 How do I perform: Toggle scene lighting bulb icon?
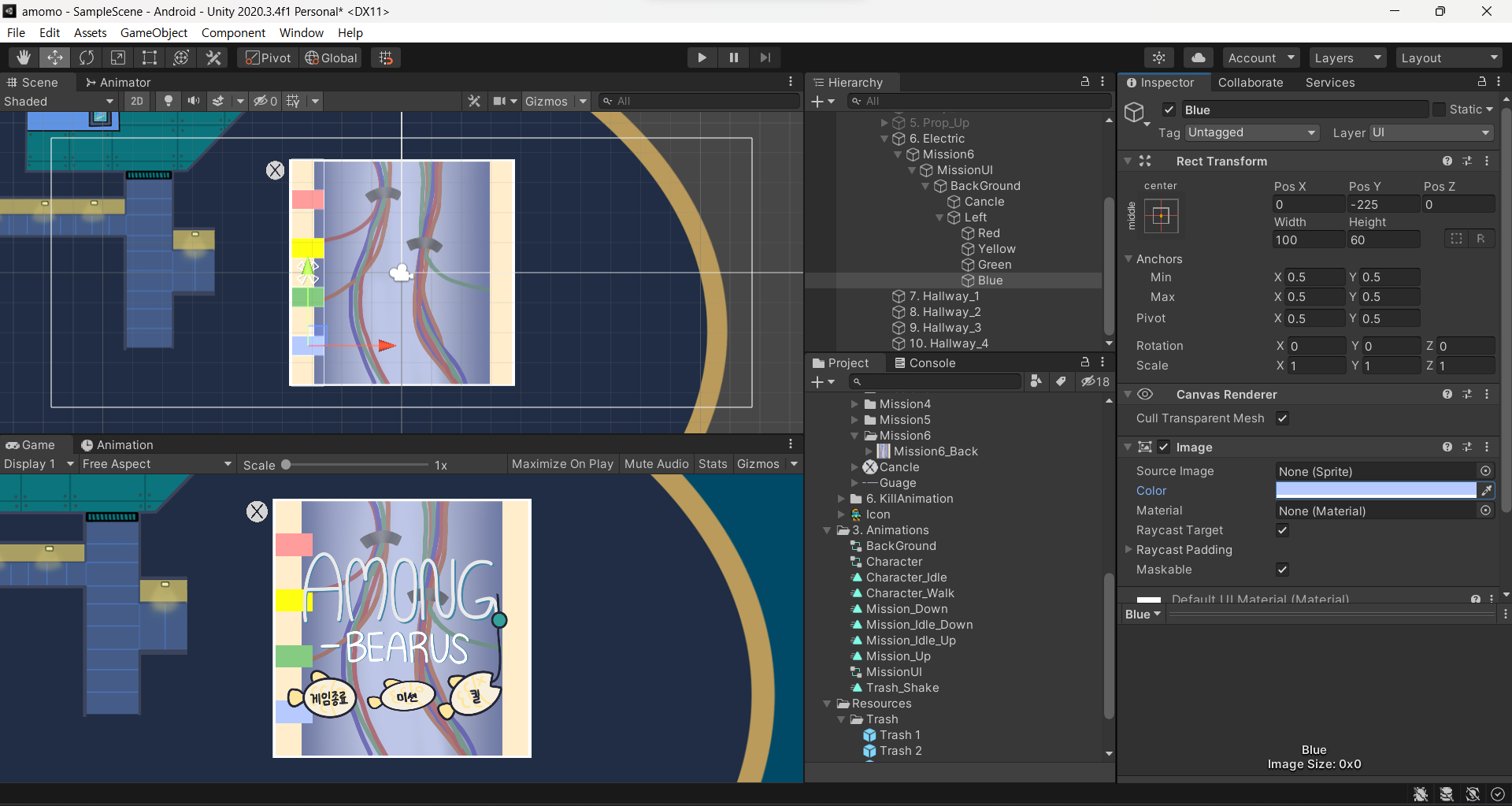(x=168, y=101)
